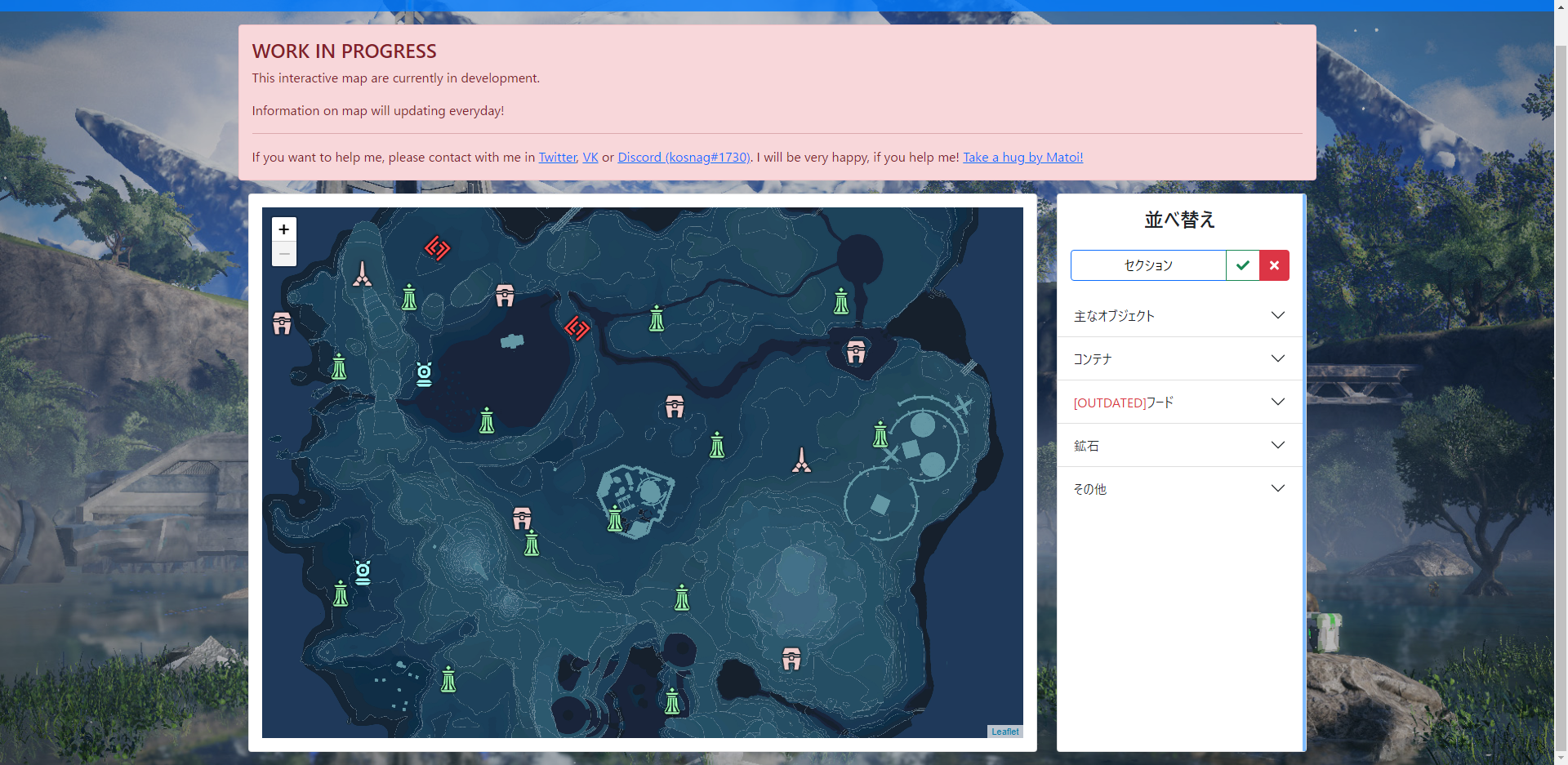1568x765 pixels.
Task: Click the pink gate marker above the dark lake
Action: coord(505,296)
